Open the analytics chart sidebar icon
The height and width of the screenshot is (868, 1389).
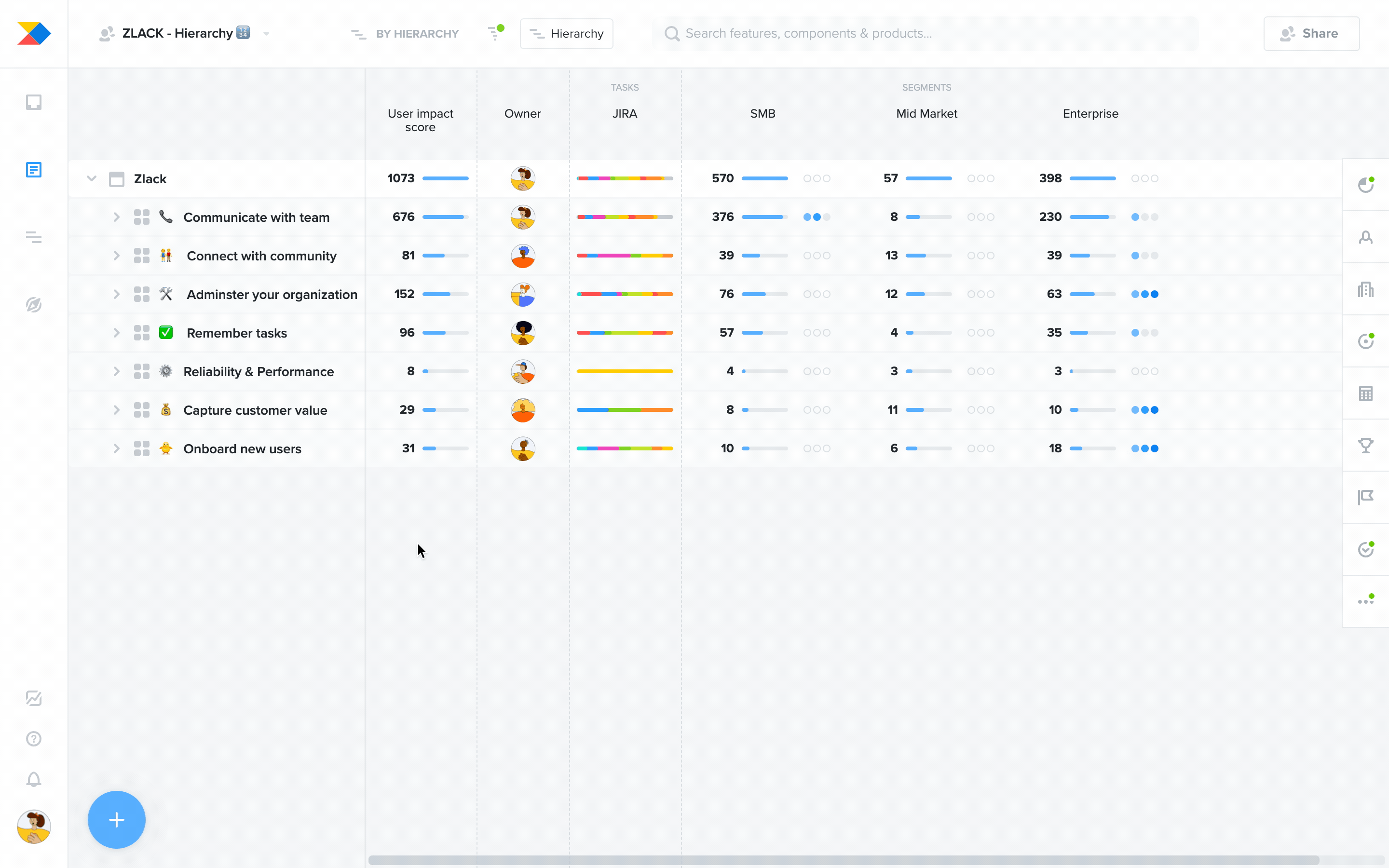tap(34, 698)
